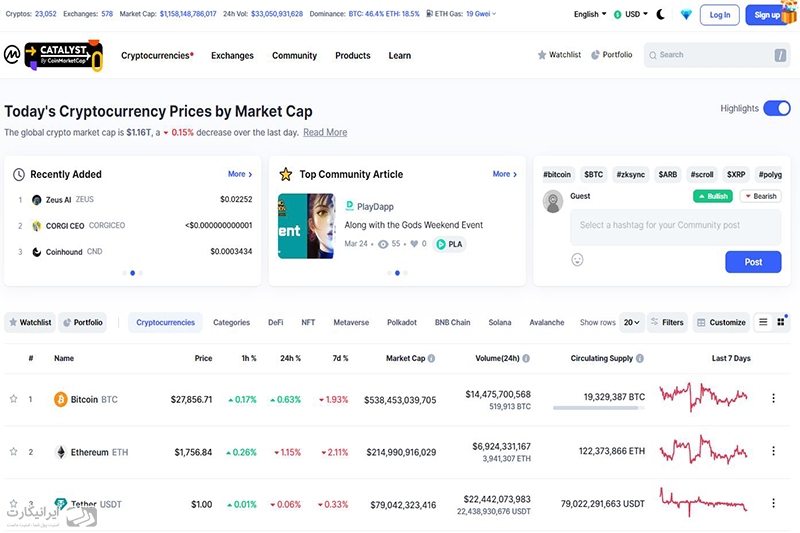Open the emoji picker smiley icon
Image resolution: width=800 pixels, height=533 pixels.
click(577, 260)
